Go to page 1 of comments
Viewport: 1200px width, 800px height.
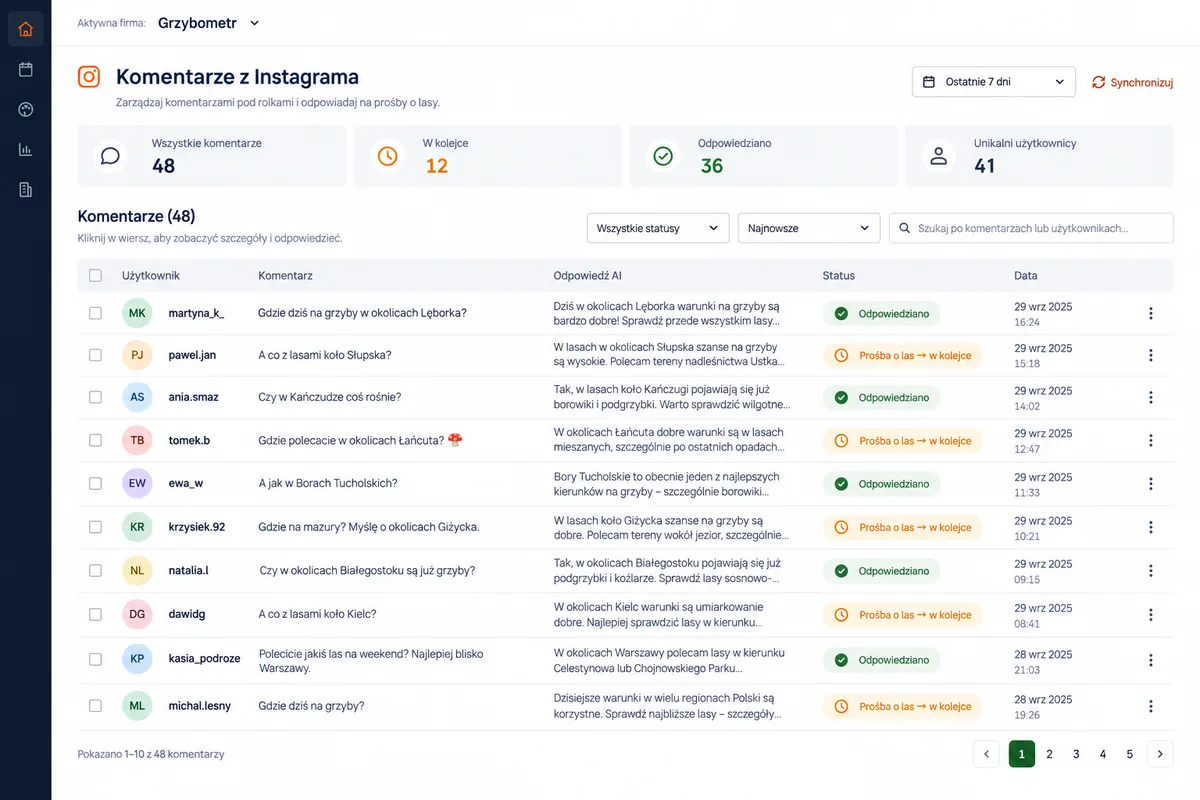coord(1021,754)
